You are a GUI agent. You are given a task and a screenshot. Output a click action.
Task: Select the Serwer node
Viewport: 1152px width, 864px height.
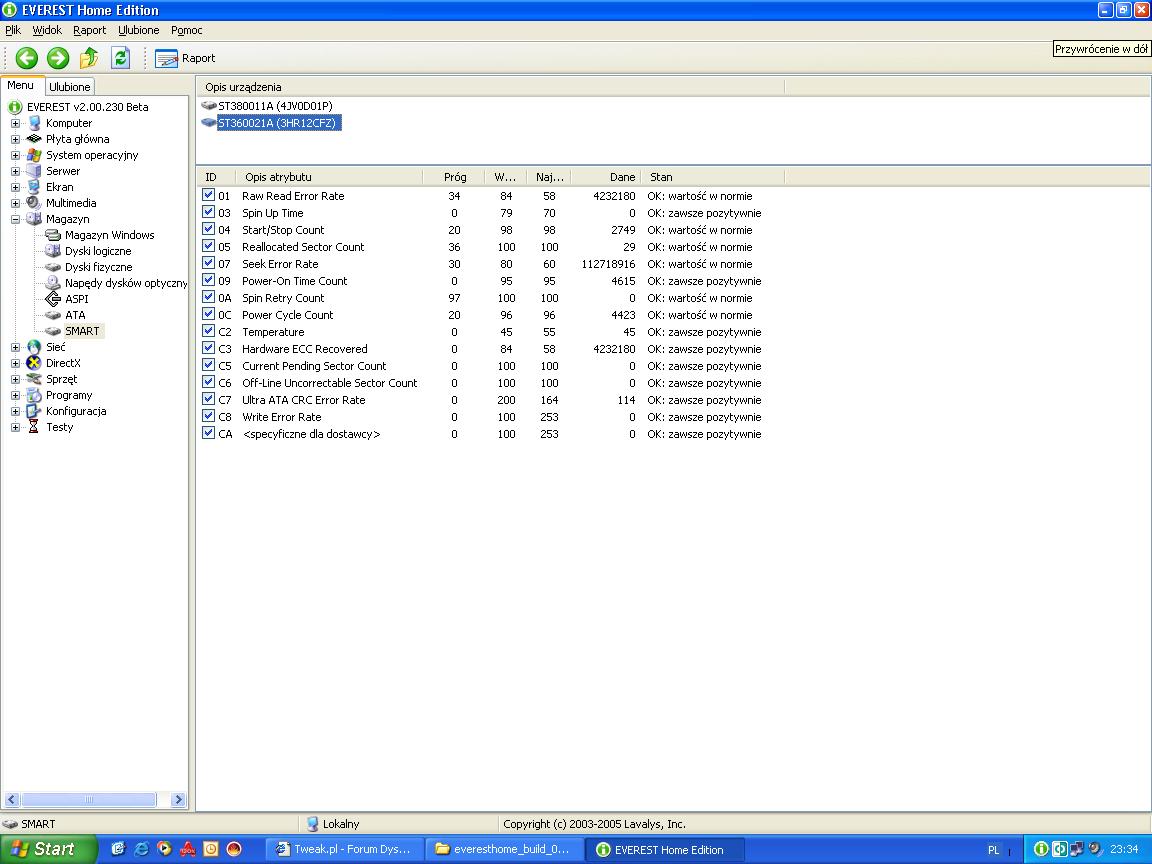[x=62, y=171]
